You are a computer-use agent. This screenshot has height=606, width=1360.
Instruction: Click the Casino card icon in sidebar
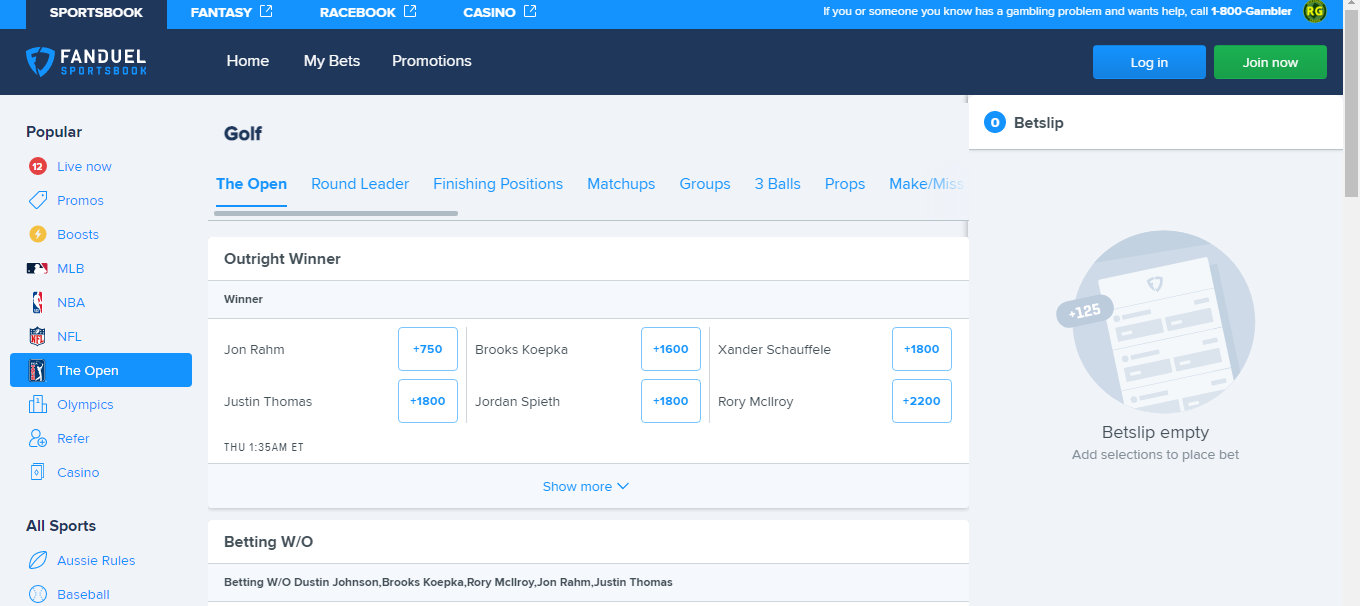point(38,473)
